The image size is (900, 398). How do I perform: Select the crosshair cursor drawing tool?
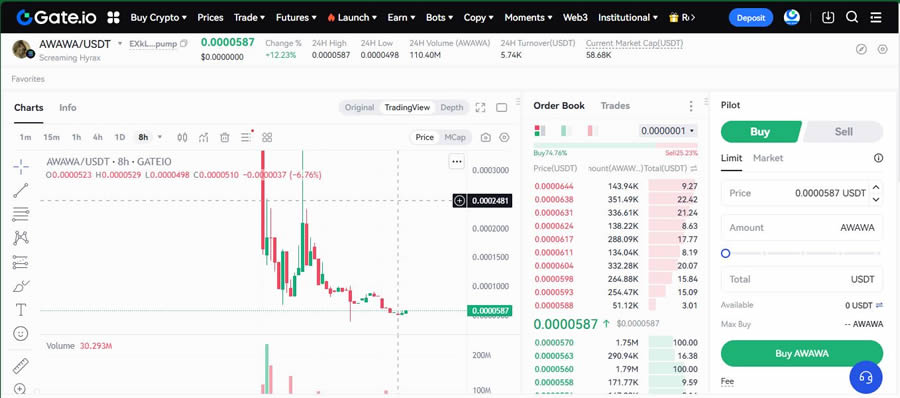point(21,167)
